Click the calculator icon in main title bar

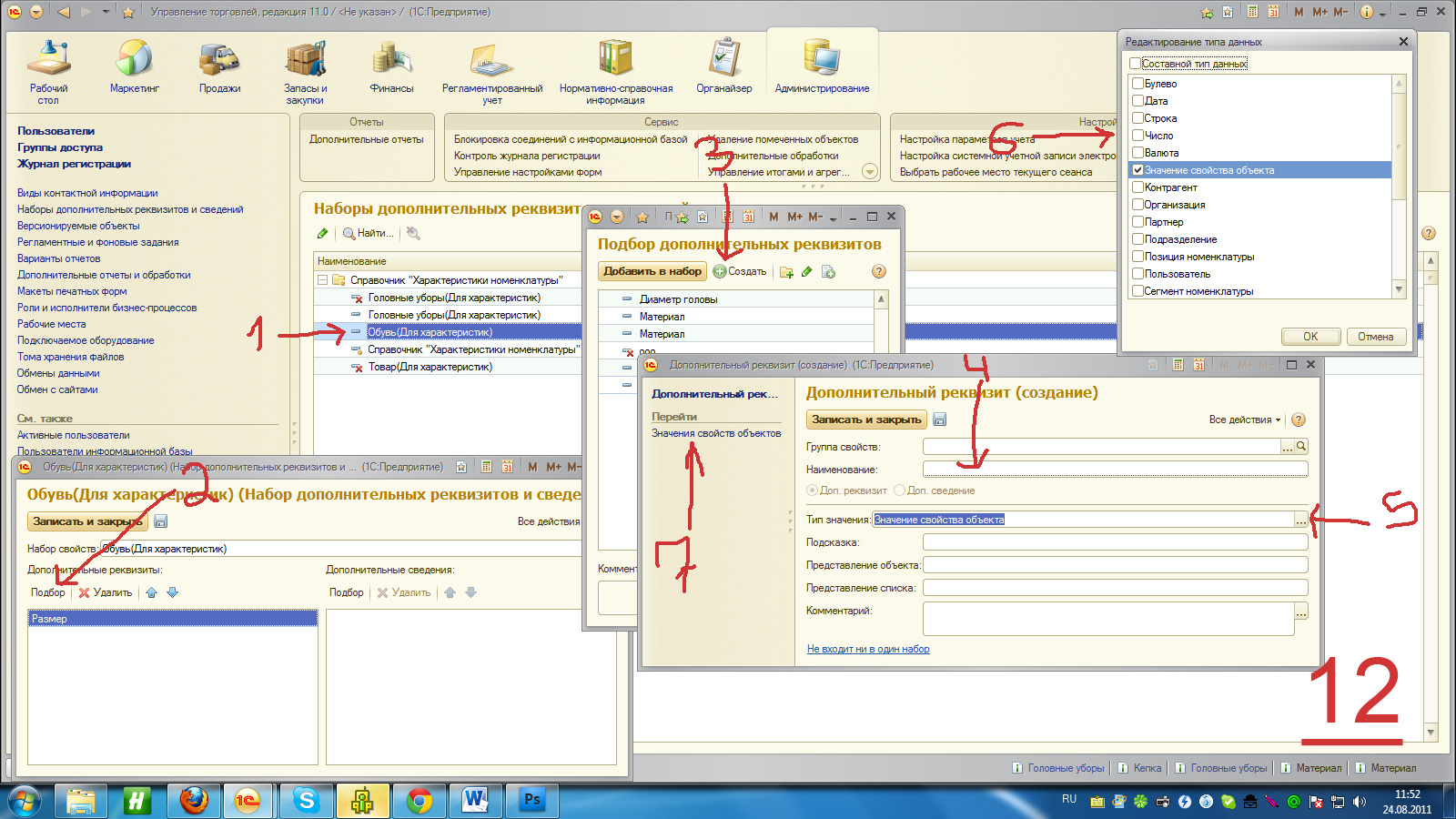[x=1252, y=12]
